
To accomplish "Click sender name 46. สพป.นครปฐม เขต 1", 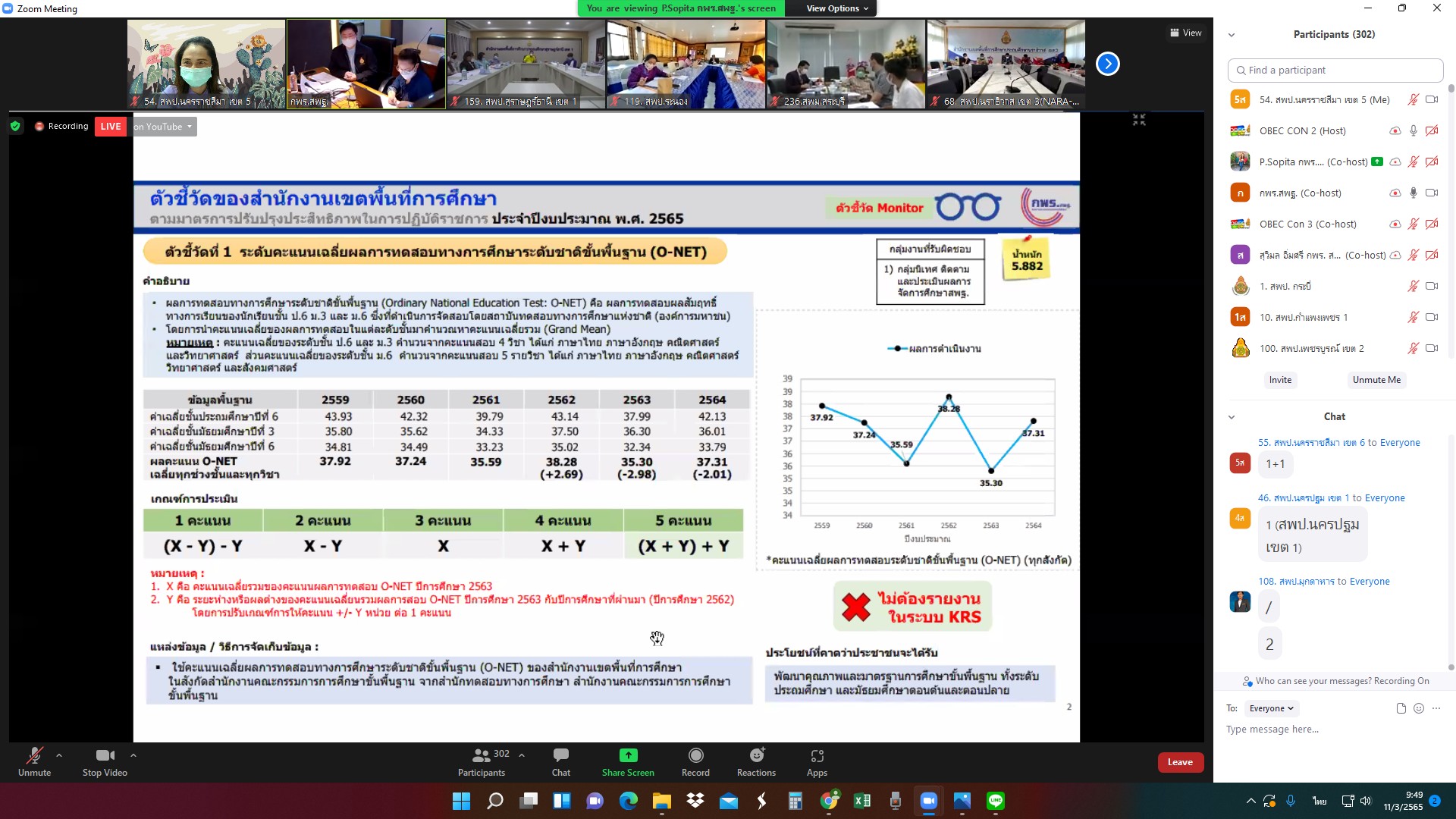I will 1304,498.
